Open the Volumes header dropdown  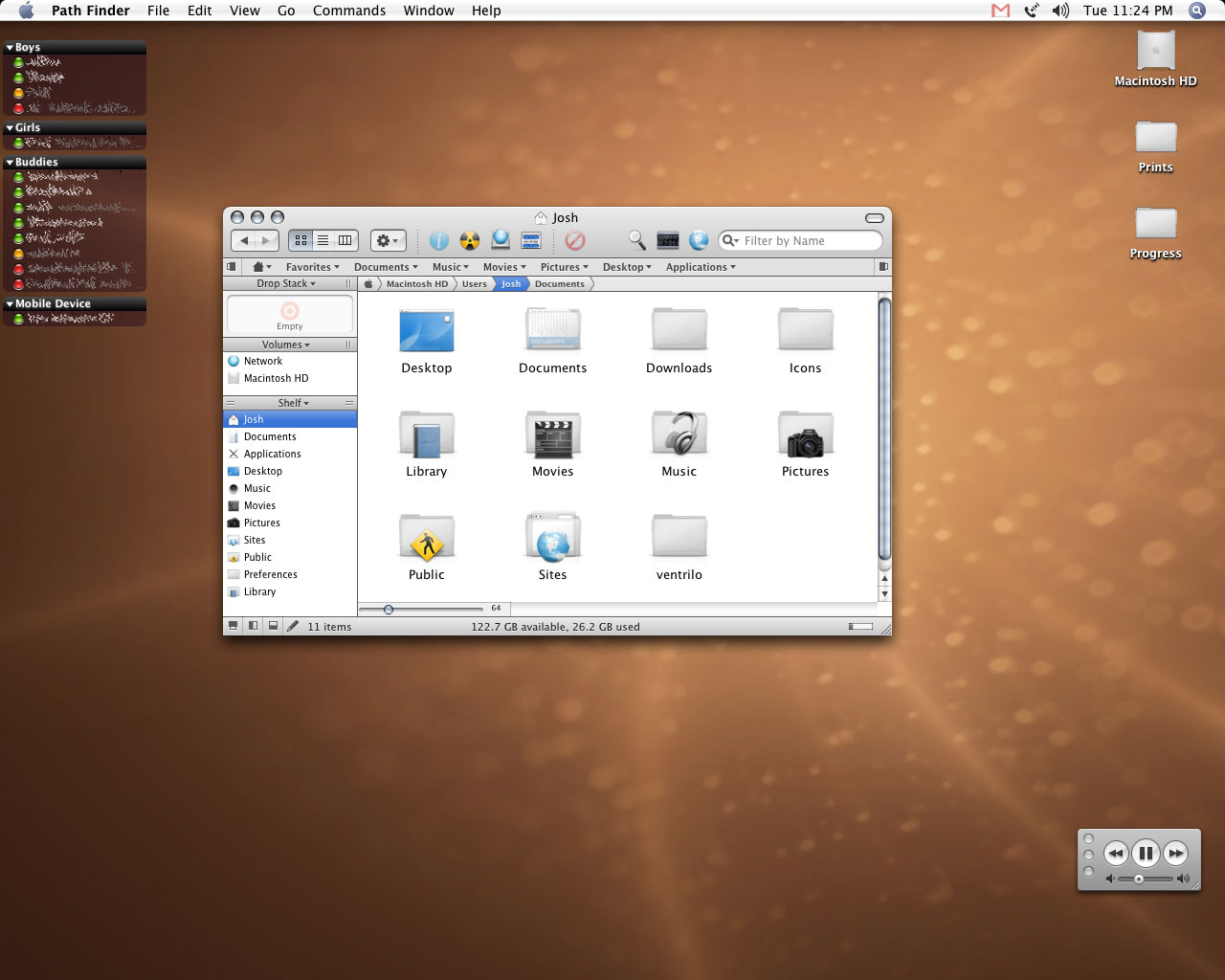pos(285,345)
